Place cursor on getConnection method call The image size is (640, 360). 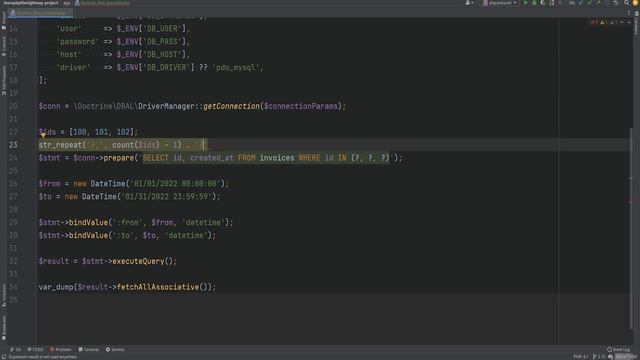point(231,106)
